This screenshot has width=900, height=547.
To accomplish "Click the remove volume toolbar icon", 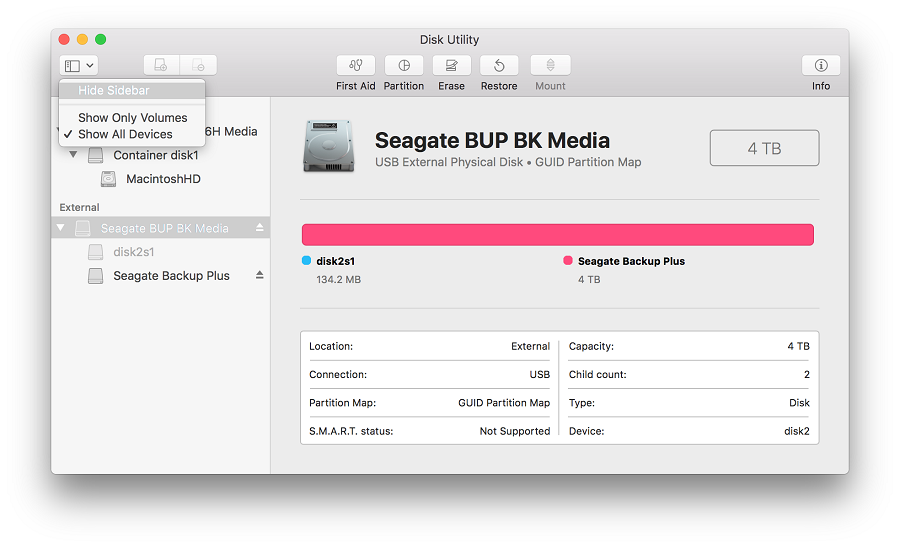I will (198, 65).
